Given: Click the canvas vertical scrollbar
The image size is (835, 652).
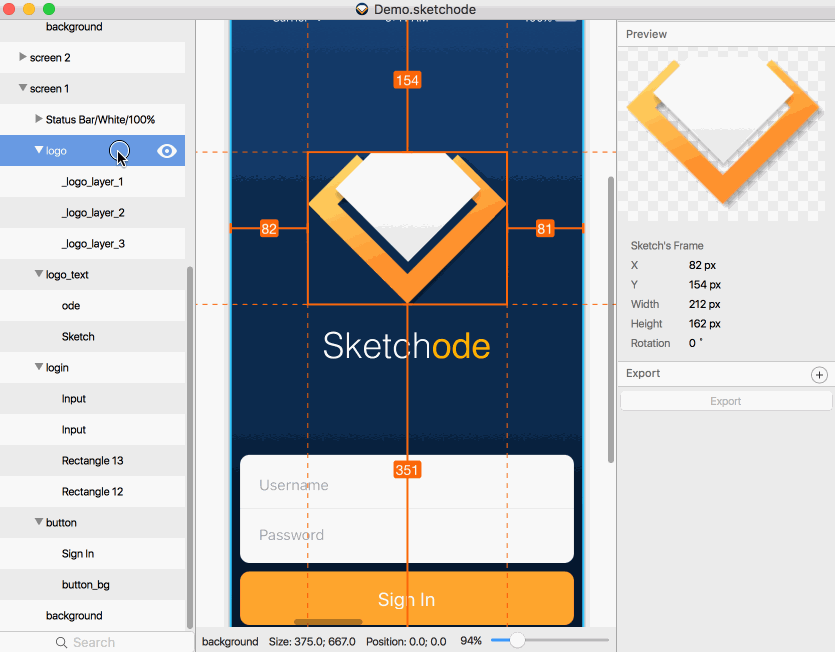Looking at the screenshot, I should [x=611, y=320].
